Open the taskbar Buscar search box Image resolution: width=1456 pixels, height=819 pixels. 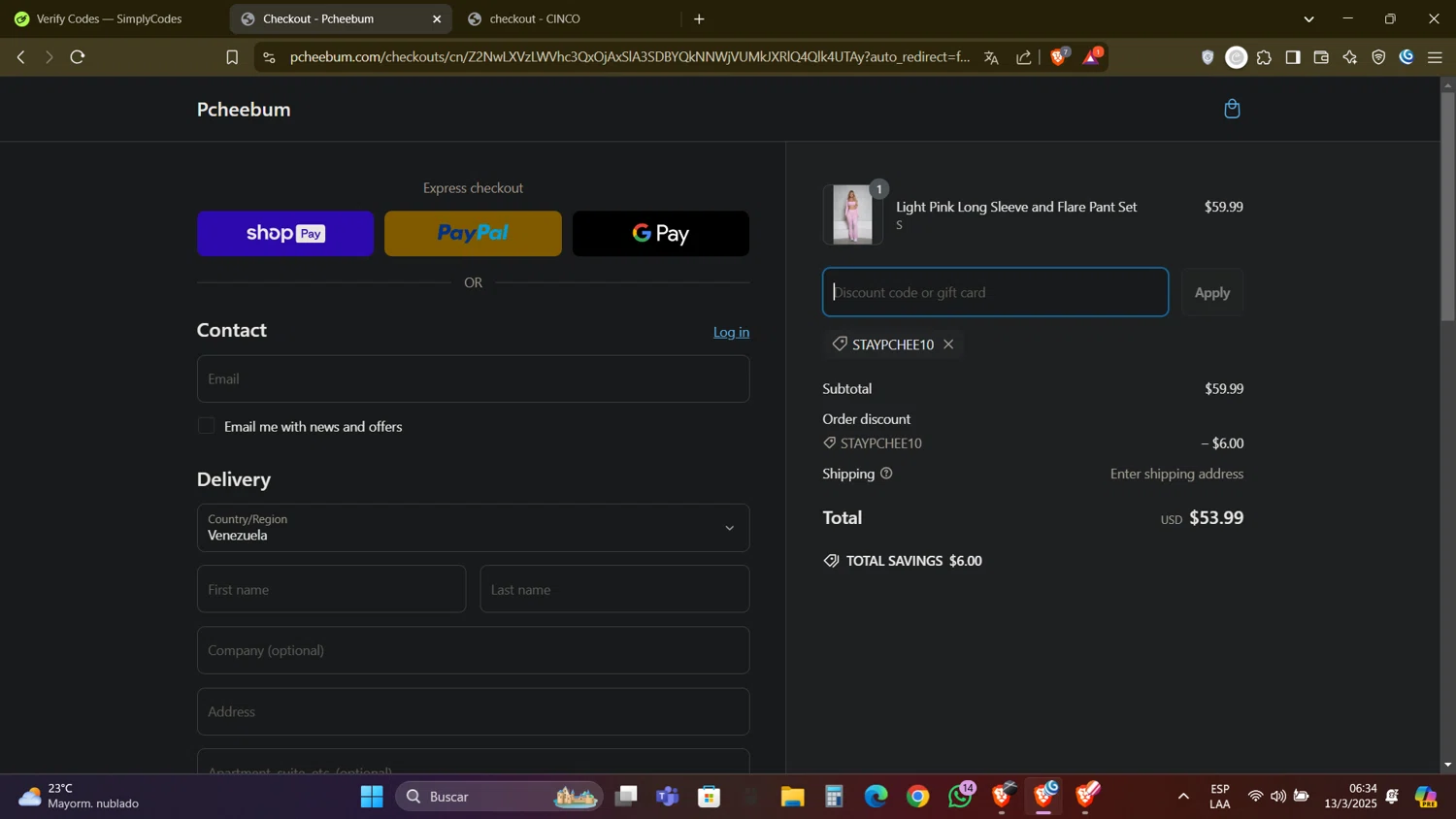[499, 797]
